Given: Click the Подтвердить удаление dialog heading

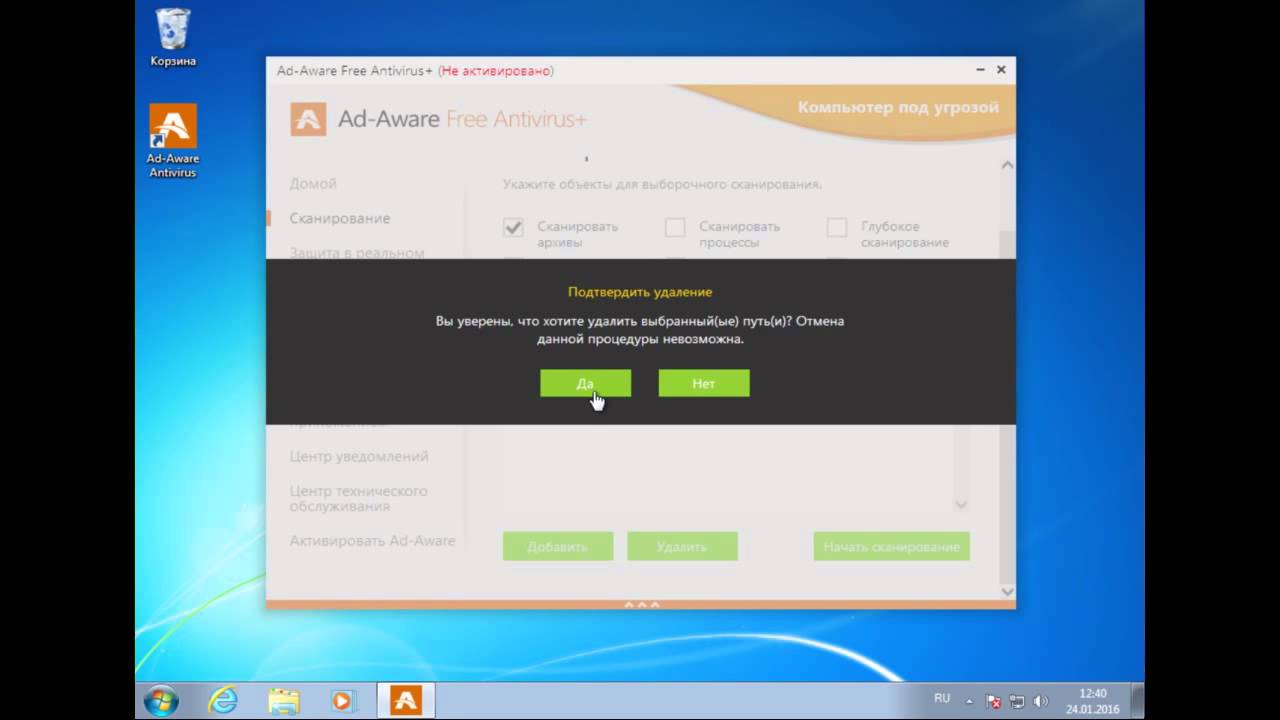Looking at the screenshot, I should [x=640, y=292].
